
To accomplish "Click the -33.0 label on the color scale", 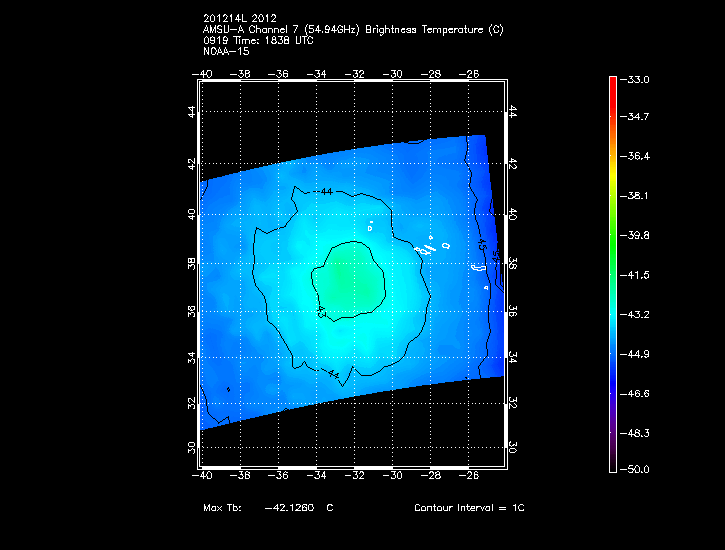I will (638, 79).
